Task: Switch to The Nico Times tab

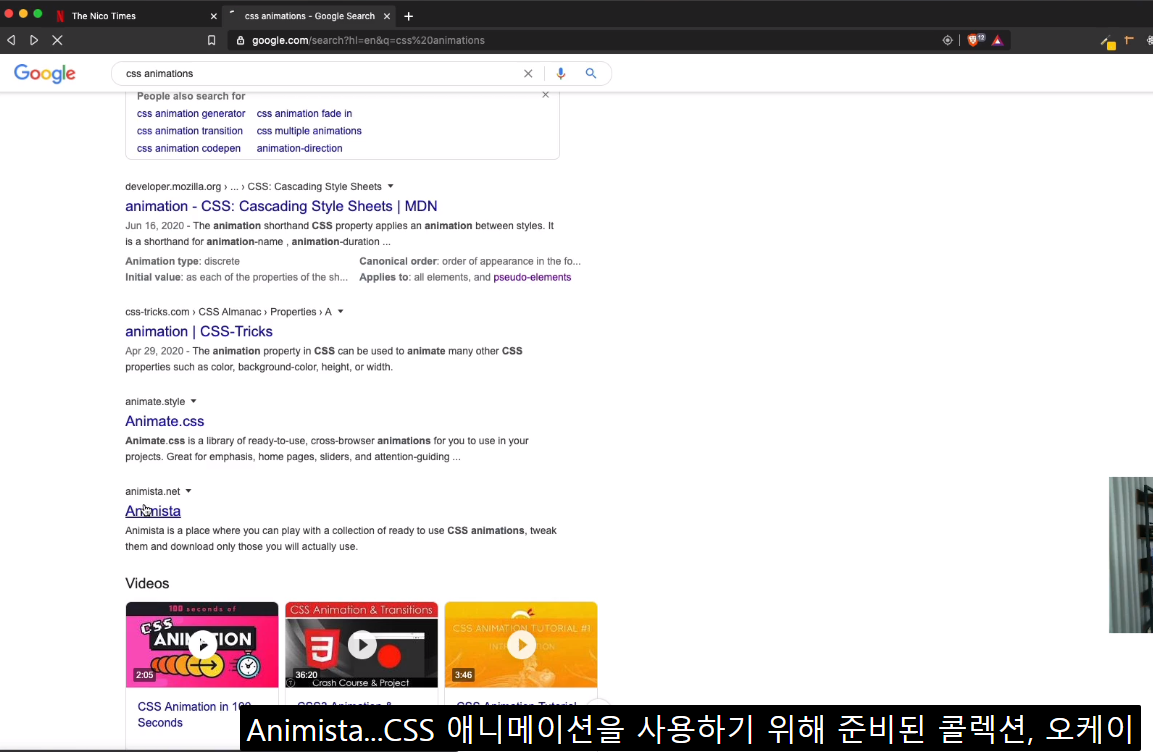Action: tap(137, 15)
